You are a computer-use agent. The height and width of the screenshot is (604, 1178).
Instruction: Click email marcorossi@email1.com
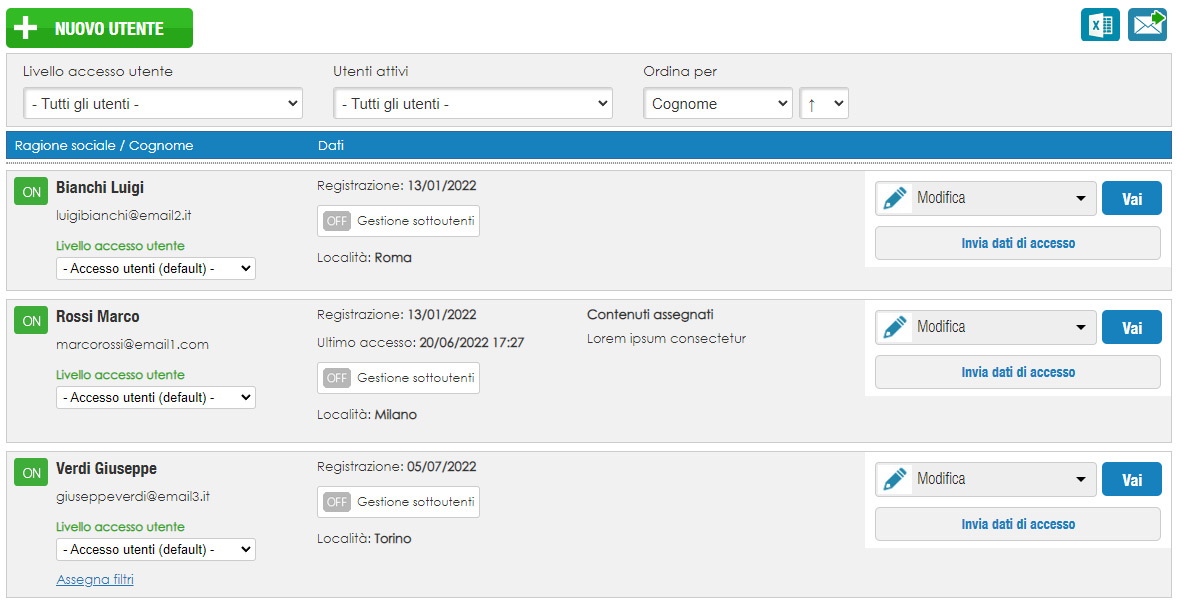point(132,345)
